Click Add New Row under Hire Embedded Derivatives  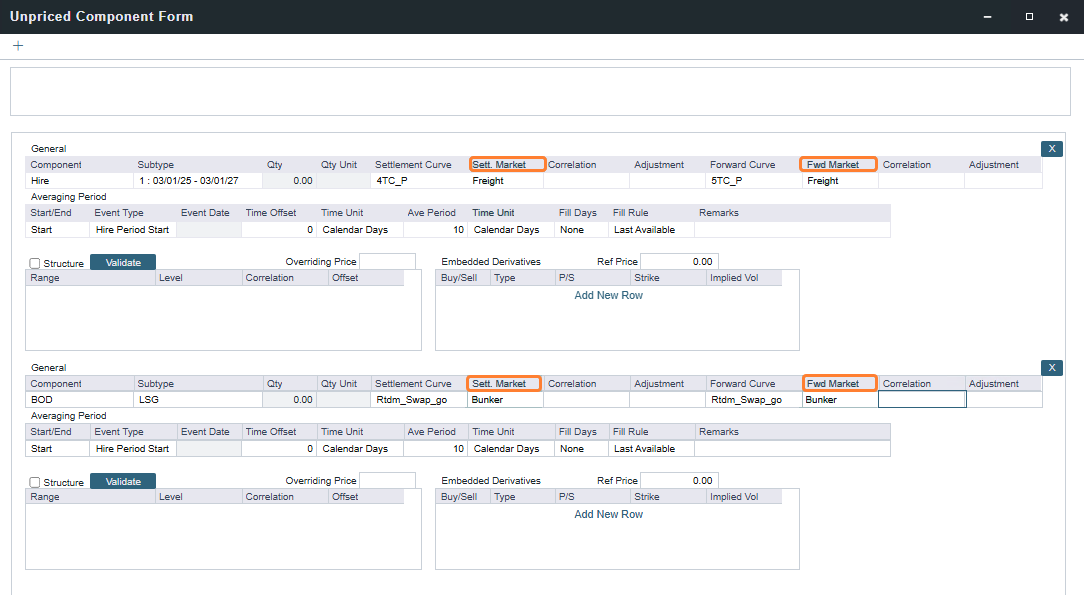(608, 296)
